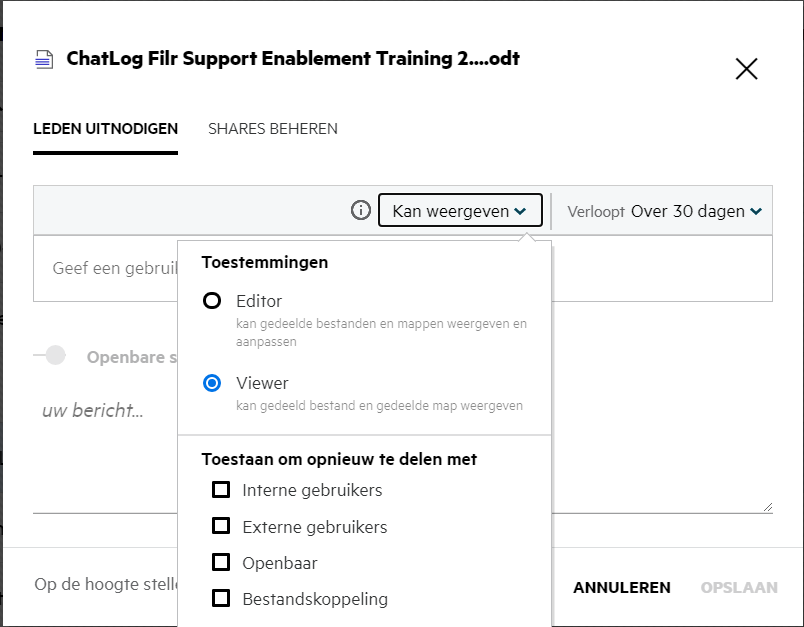Toggle the Openbare share switch
Viewport: 804px width, 627px height.
point(52,356)
